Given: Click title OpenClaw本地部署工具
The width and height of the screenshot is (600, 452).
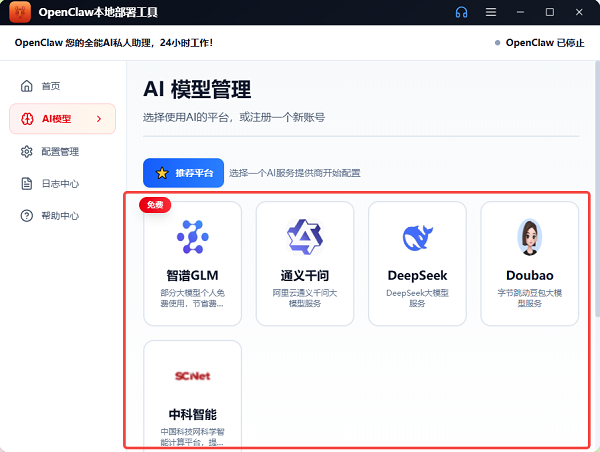Looking at the screenshot, I should [x=98, y=12].
